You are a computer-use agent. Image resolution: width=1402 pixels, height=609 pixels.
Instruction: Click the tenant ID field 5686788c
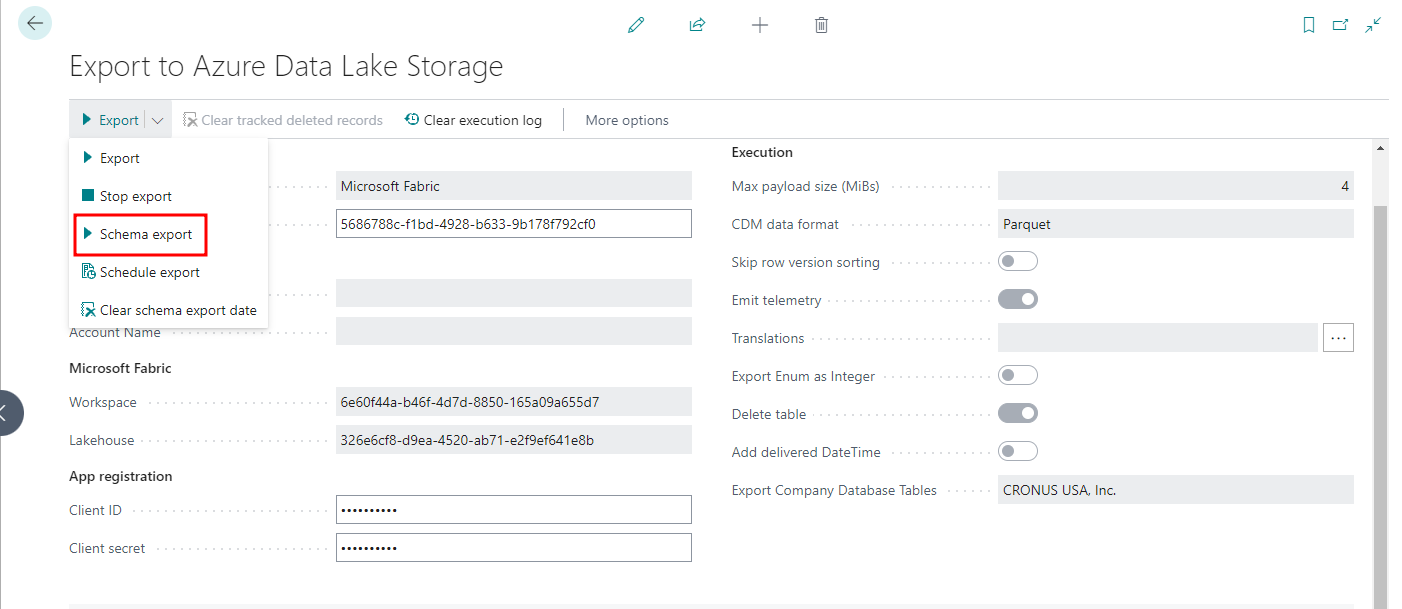click(514, 224)
